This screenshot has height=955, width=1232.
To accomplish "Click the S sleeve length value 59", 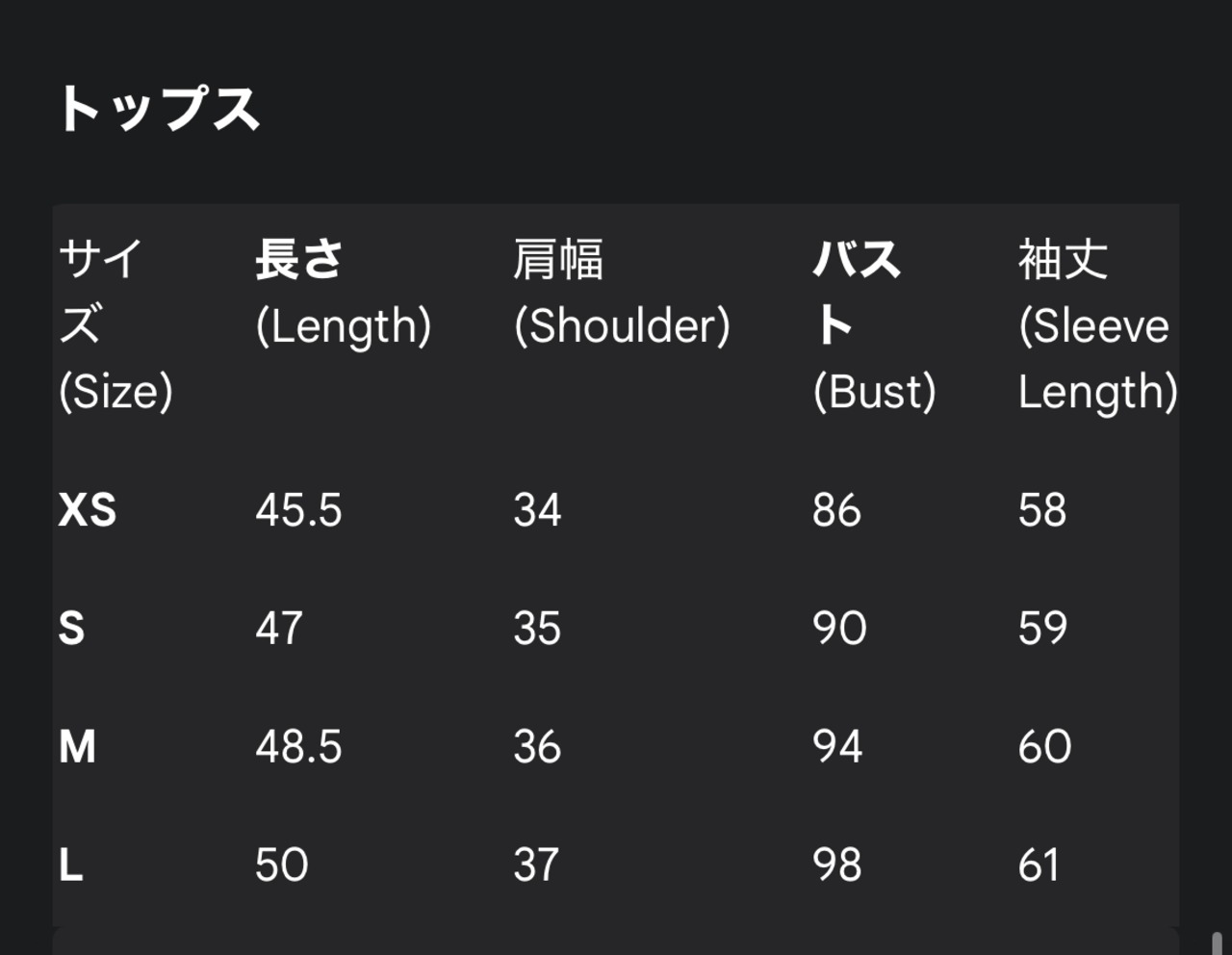I will tap(1042, 629).
